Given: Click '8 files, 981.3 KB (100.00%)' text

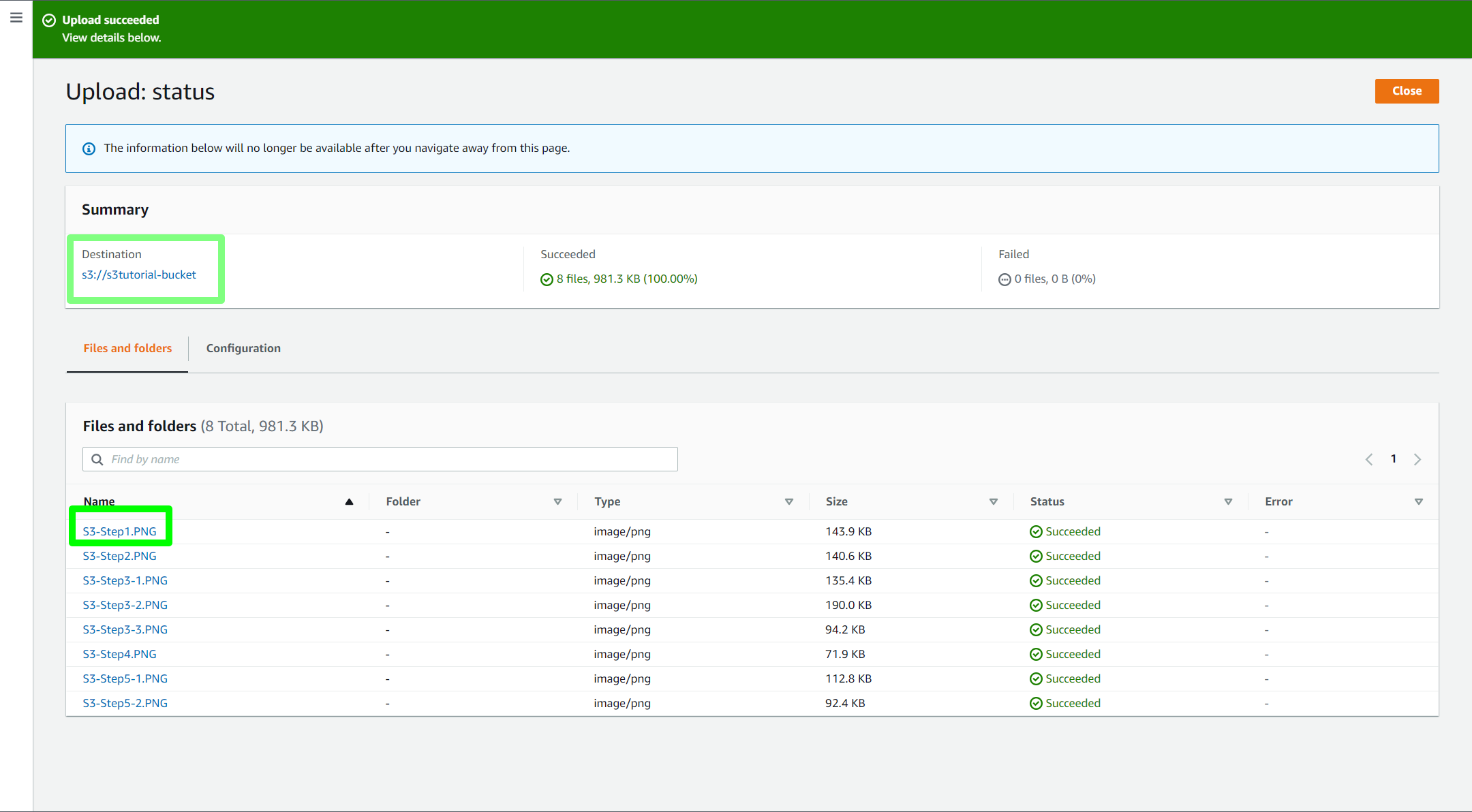Looking at the screenshot, I should pyautogui.click(x=627, y=279).
